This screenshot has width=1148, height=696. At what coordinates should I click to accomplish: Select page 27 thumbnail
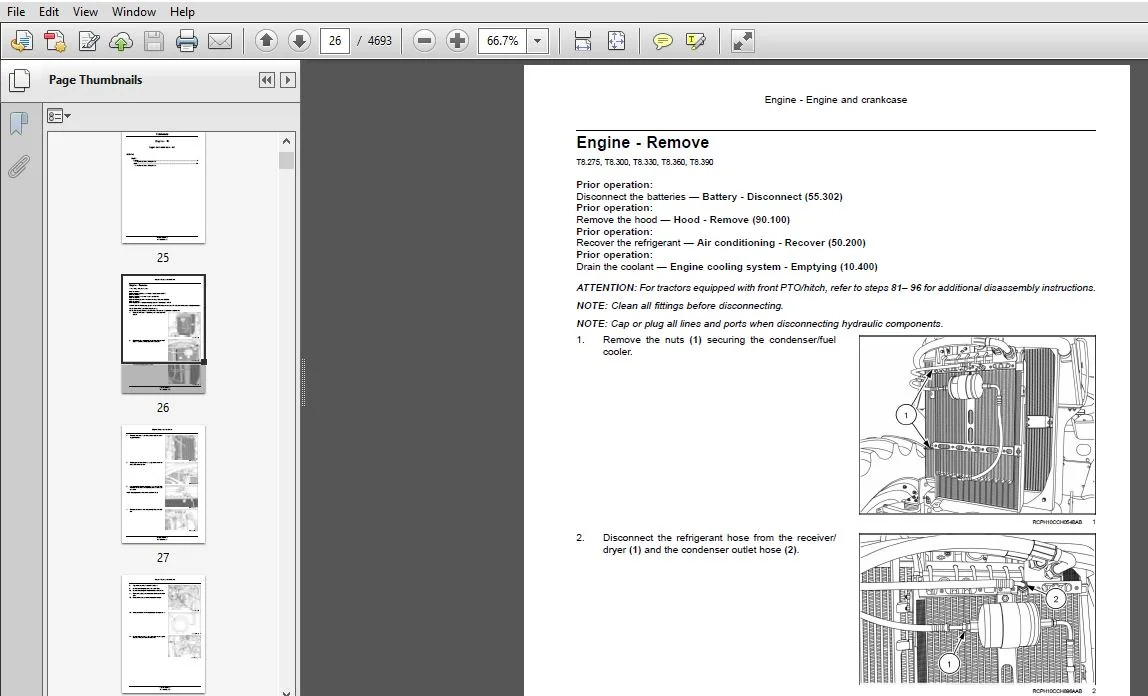point(163,484)
